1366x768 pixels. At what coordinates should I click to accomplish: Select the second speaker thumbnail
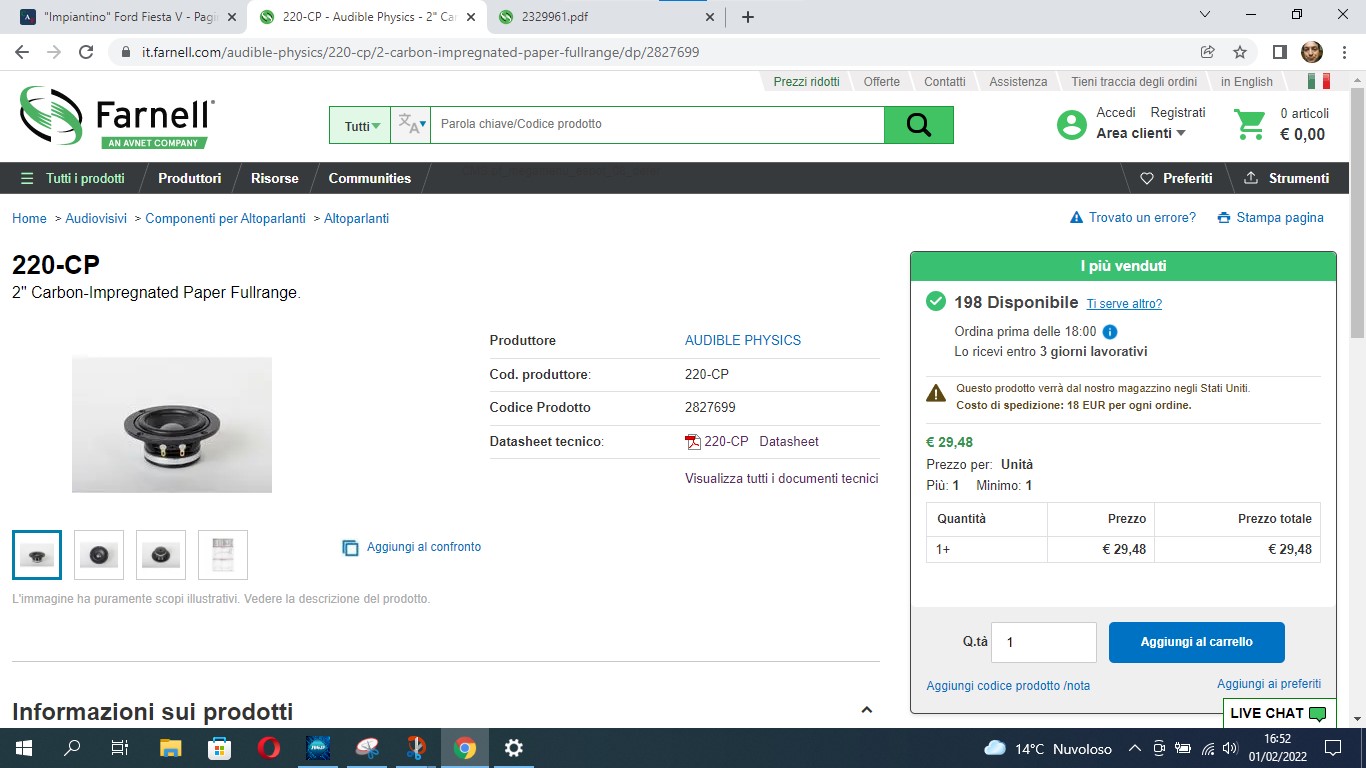click(x=99, y=555)
